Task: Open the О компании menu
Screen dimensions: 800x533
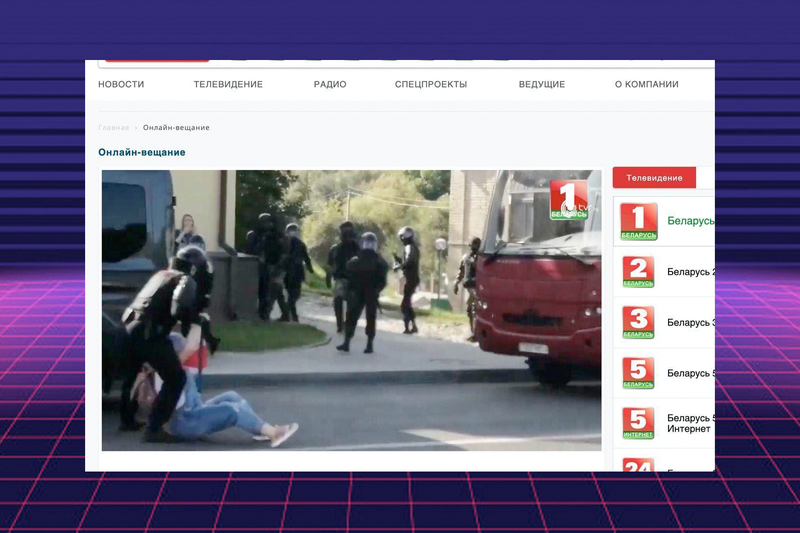Action: click(646, 85)
